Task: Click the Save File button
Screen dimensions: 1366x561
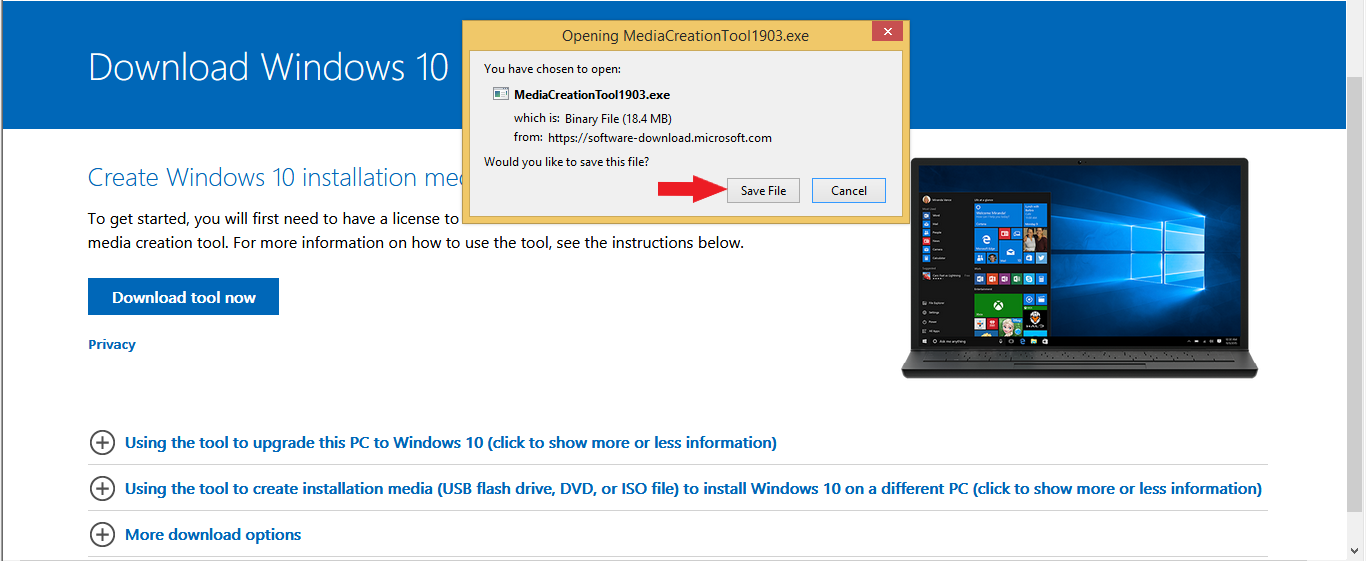Action: tap(763, 191)
